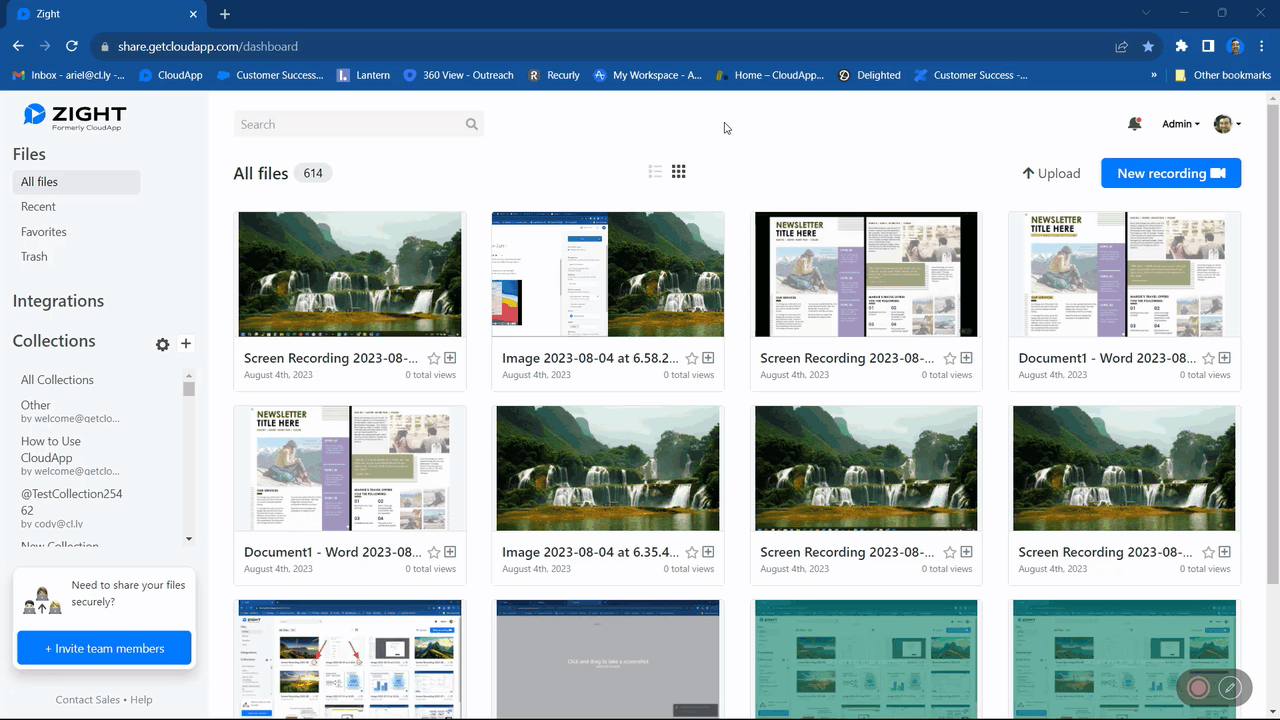This screenshot has width=1280, height=720.
Task: Add a new collection with plus icon
Action: [x=186, y=343]
